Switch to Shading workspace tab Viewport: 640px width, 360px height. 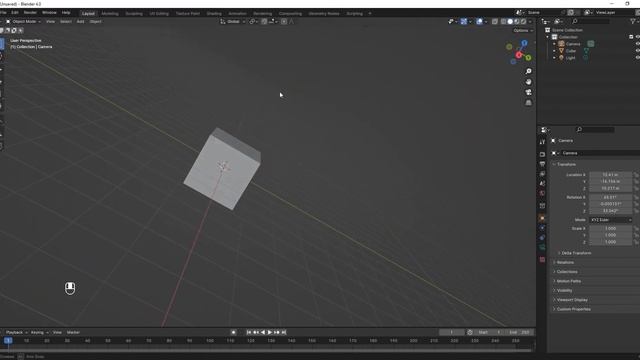[214, 13]
